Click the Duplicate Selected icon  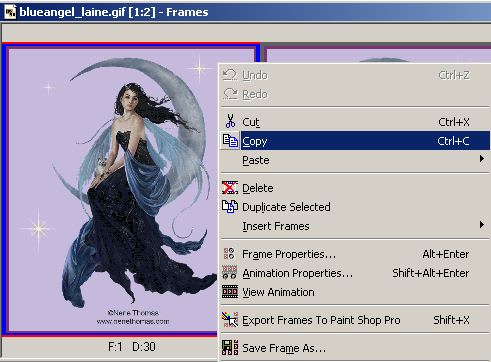pos(230,207)
